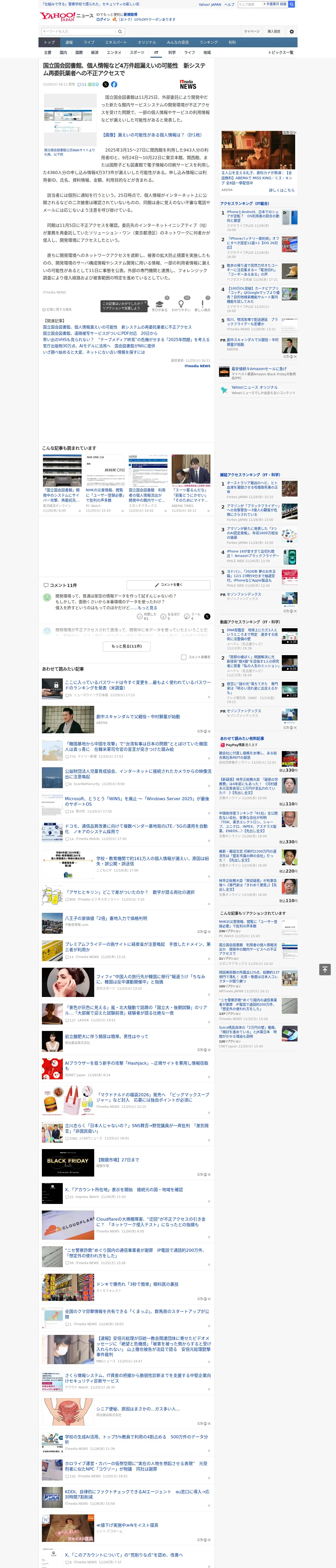Open 購入履歴 link
This screenshot has height=1568, width=336.
point(274,32)
